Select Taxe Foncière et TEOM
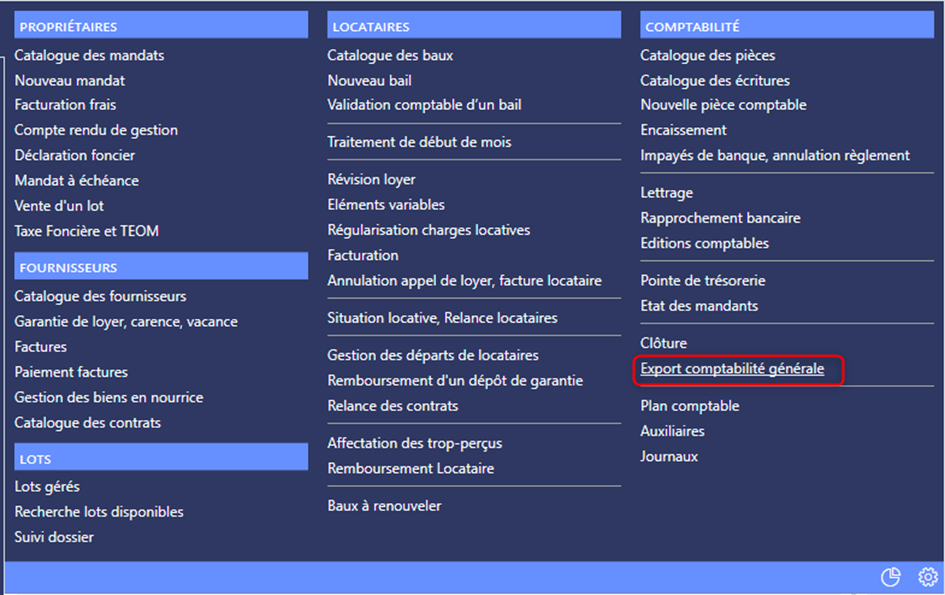This screenshot has height=595, width=945. click(86, 231)
